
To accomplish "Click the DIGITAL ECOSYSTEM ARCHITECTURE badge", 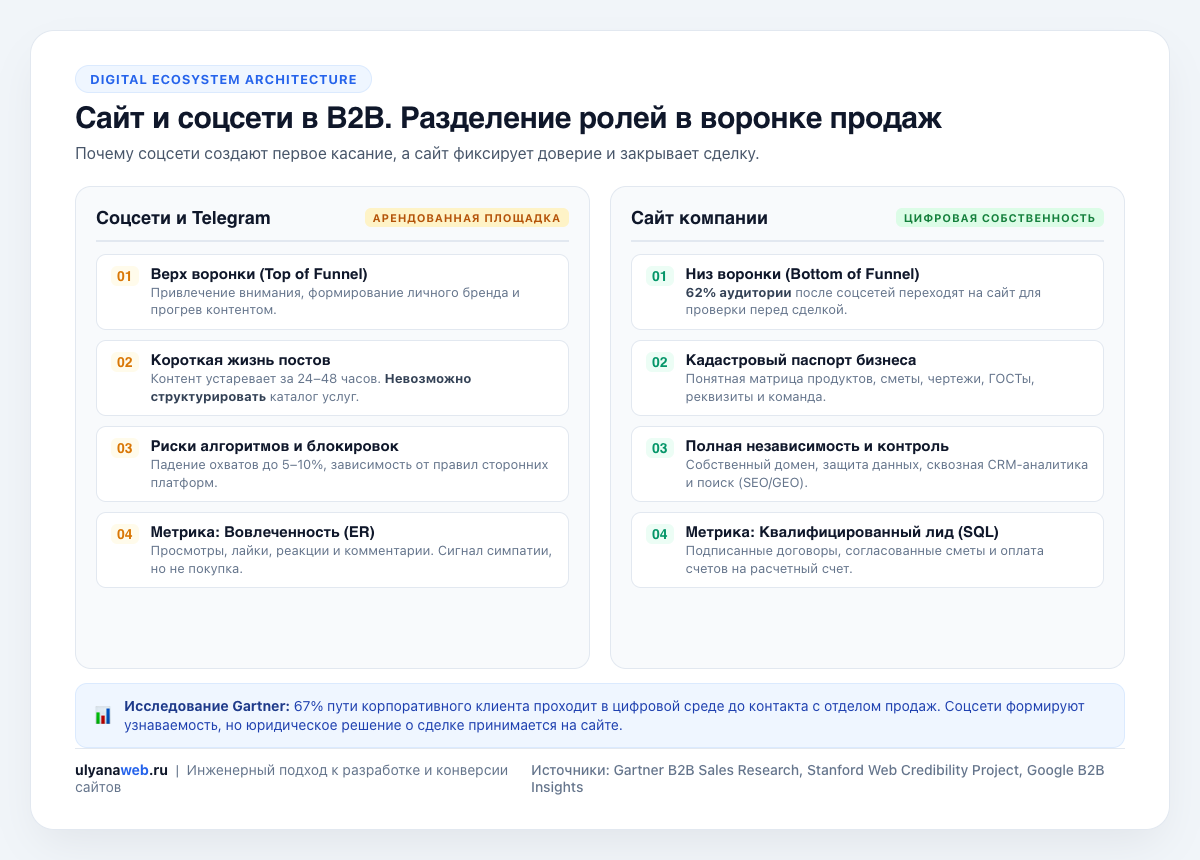I will (223, 79).
